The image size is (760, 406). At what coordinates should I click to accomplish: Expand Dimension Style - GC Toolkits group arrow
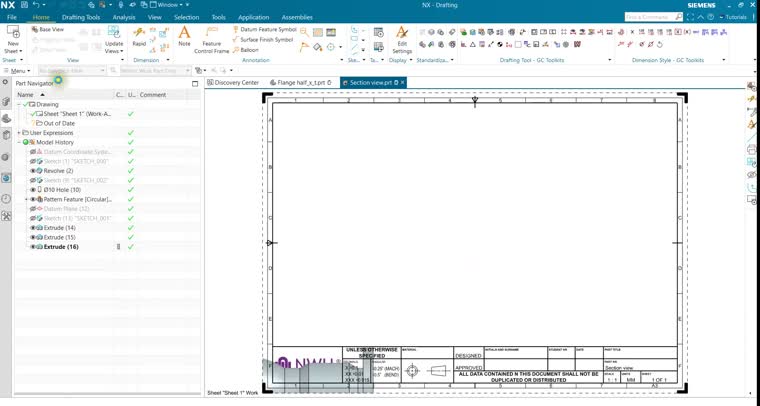coord(724,60)
